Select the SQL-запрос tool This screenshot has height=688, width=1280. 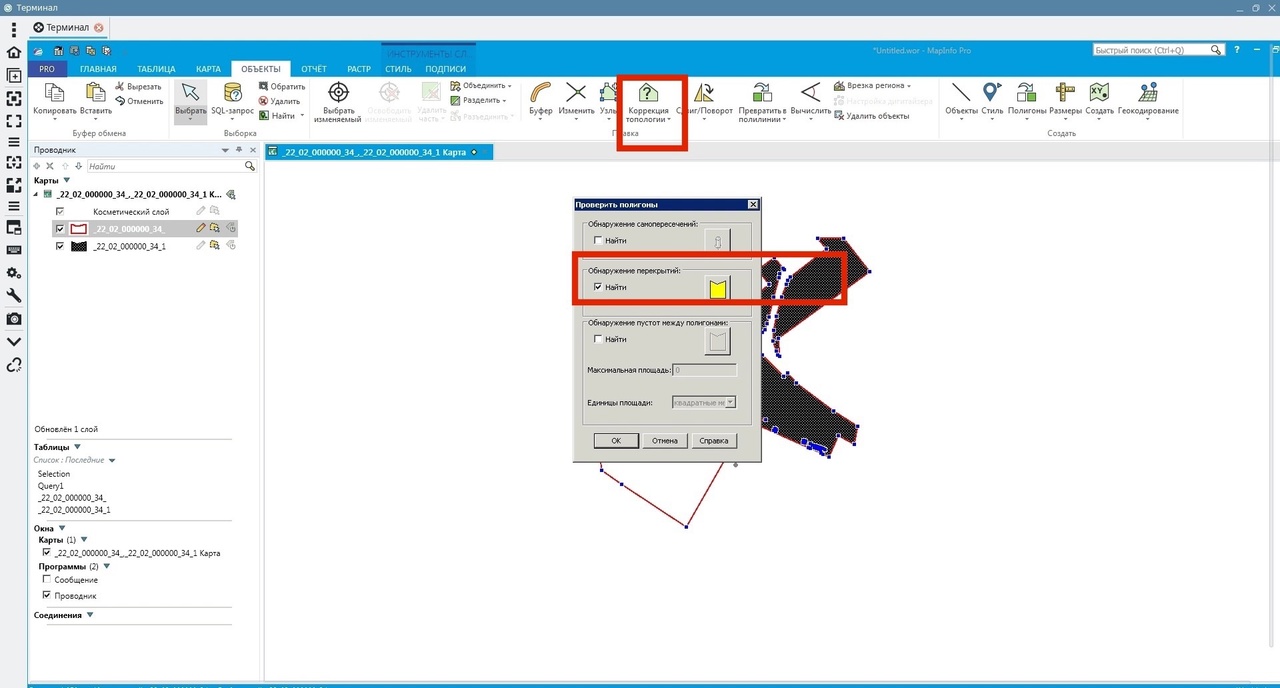(x=232, y=93)
